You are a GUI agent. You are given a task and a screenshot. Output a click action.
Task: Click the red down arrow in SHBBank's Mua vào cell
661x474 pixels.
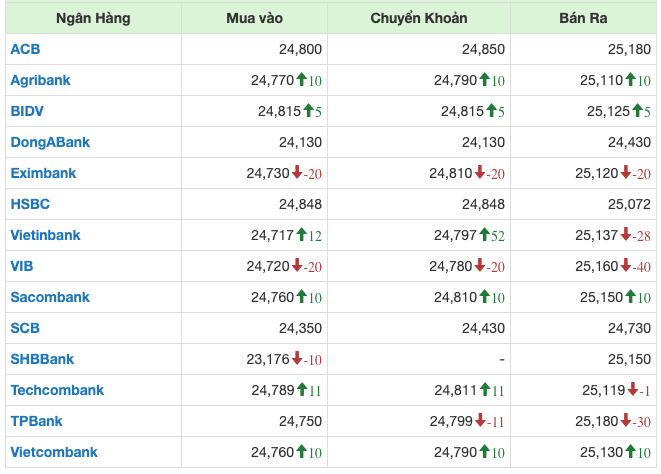tap(297, 359)
